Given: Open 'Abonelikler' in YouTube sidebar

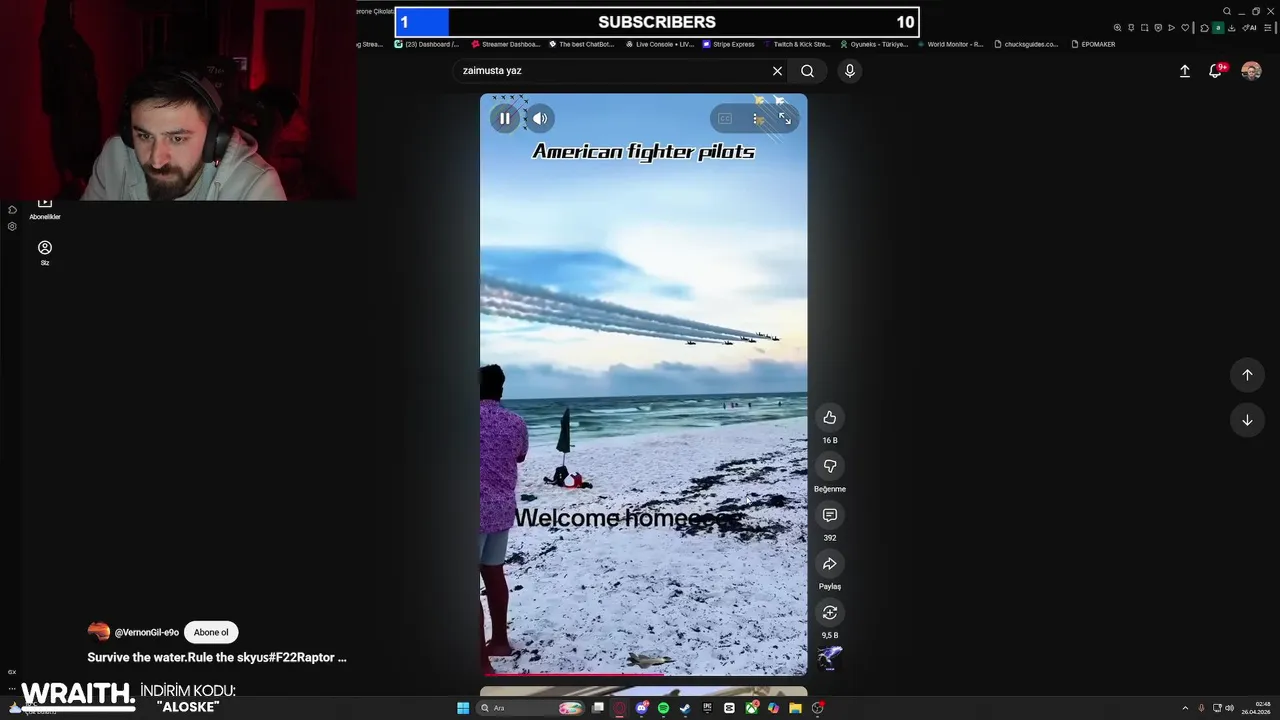Looking at the screenshot, I should pyautogui.click(x=45, y=208).
